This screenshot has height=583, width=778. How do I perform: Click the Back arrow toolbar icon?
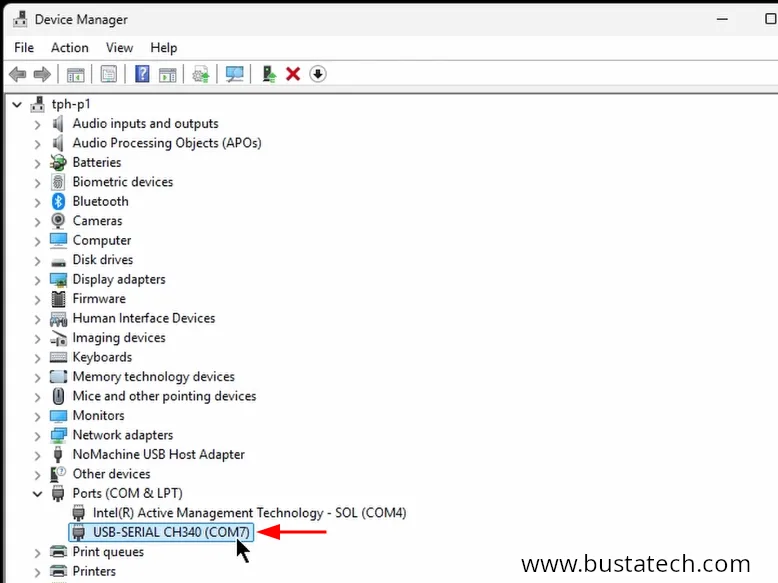pos(18,74)
